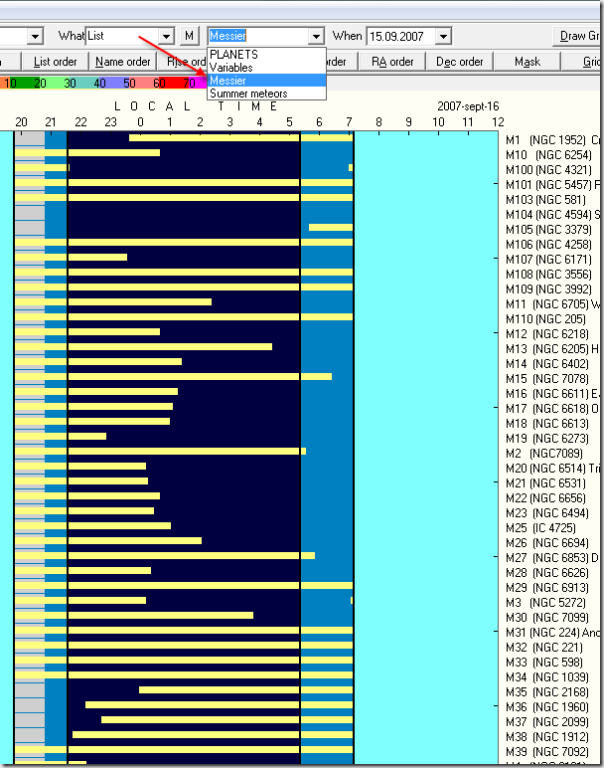Click the M button beside the What dropdown
This screenshot has height=768, width=604.
point(190,36)
